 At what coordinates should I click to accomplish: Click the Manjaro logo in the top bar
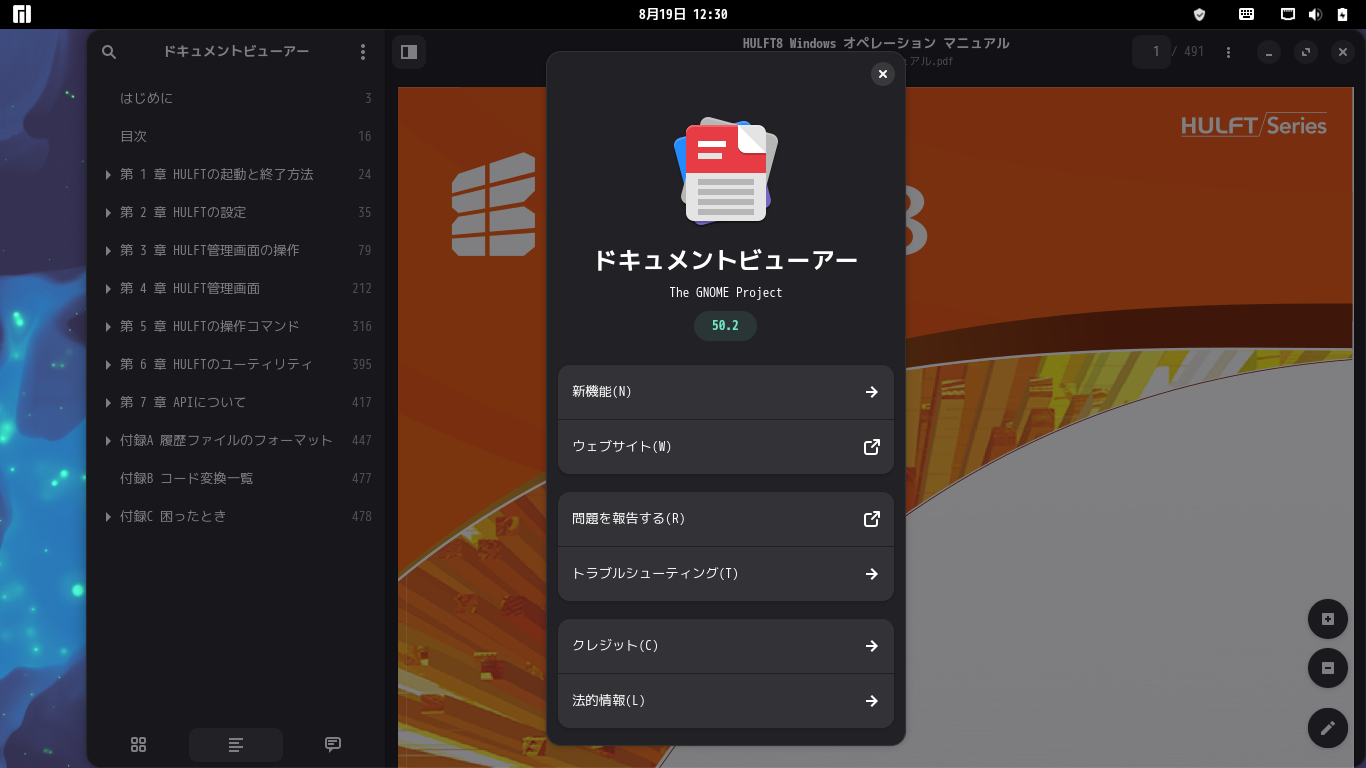[x=22, y=14]
